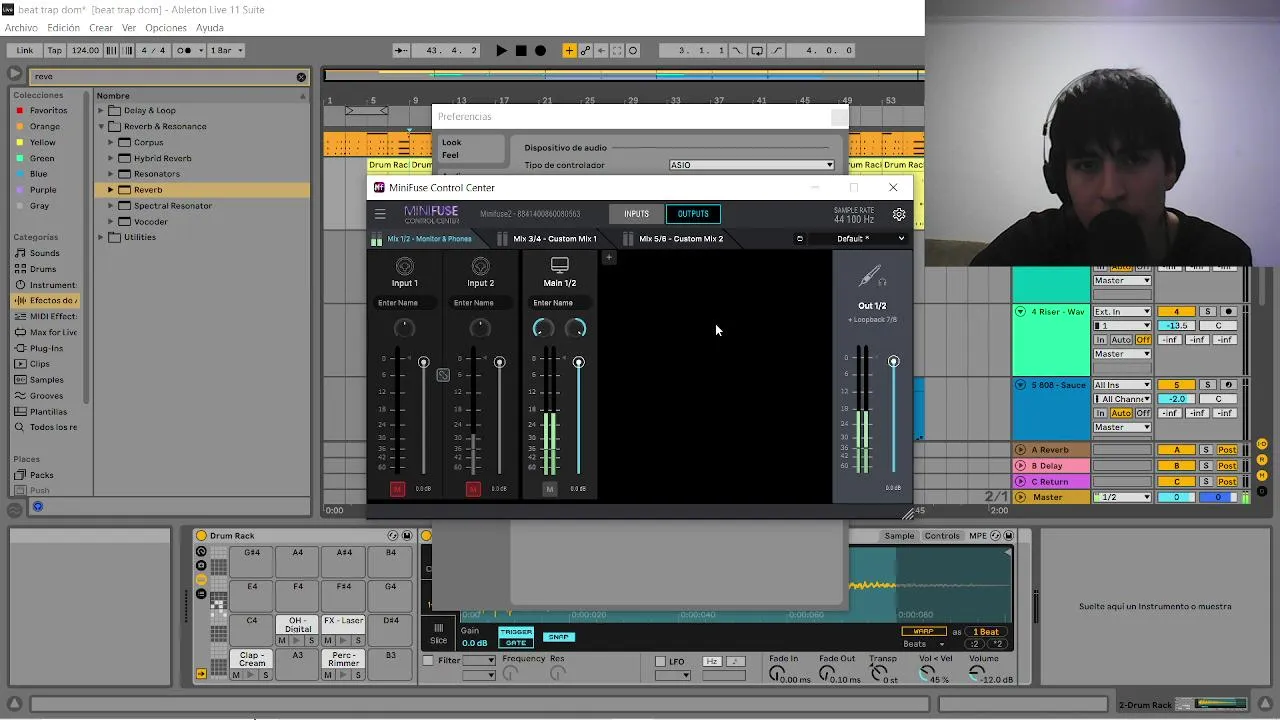Toggle the Ableton loop switch in transport
Viewport: 1280px width, 720px height.
click(x=756, y=50)
